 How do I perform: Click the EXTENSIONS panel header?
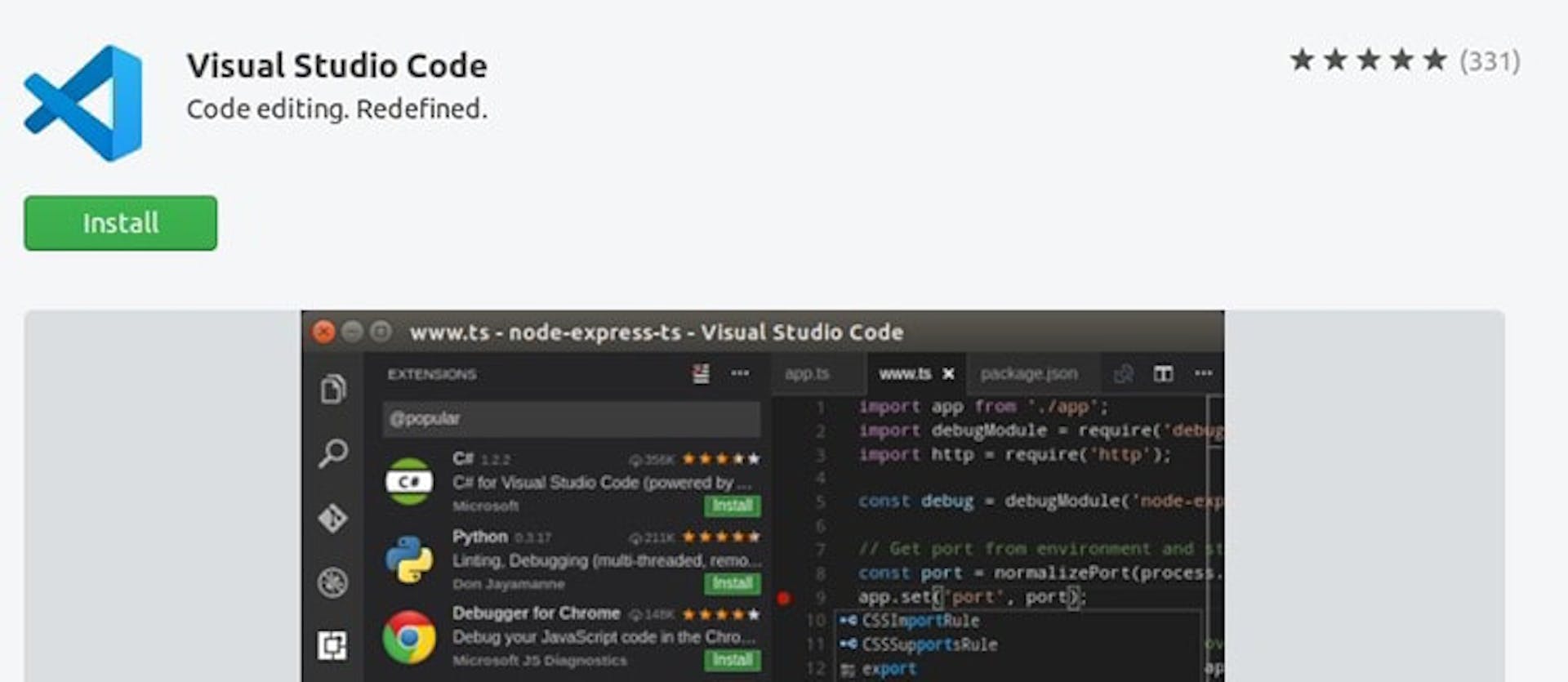click(x=432, y=374)
